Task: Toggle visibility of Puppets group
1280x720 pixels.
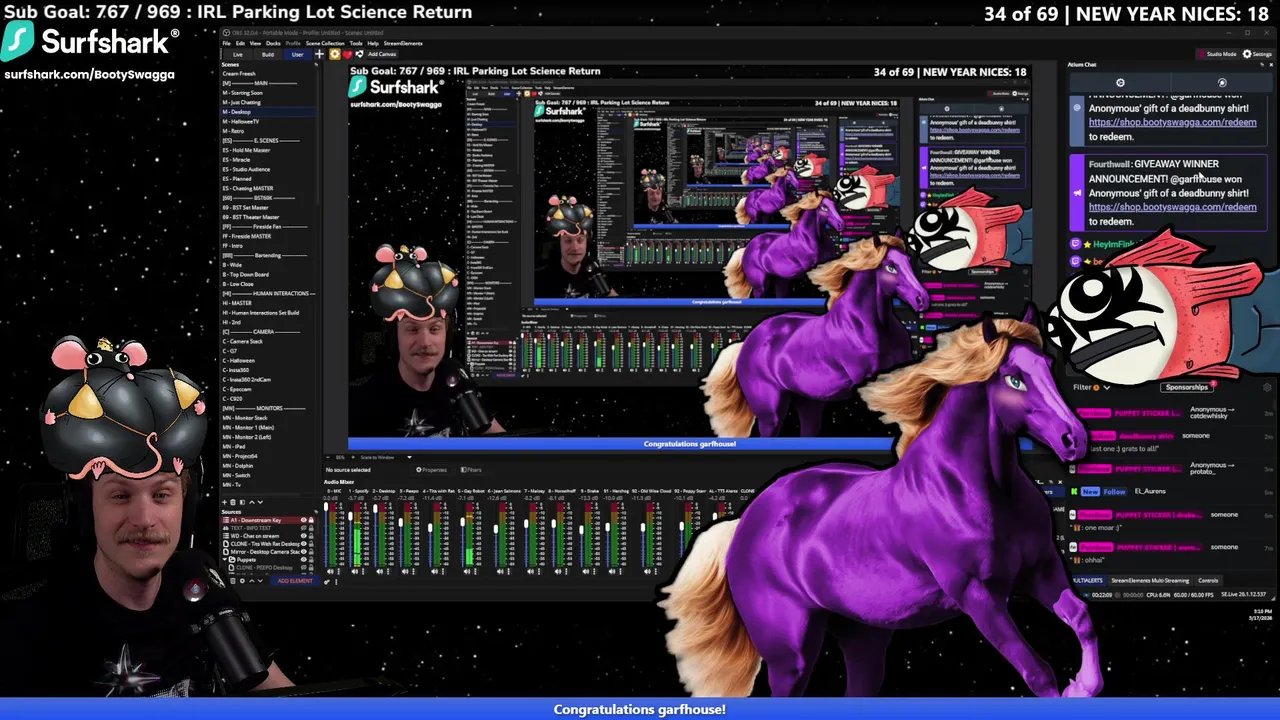Action: coord(304,559)
